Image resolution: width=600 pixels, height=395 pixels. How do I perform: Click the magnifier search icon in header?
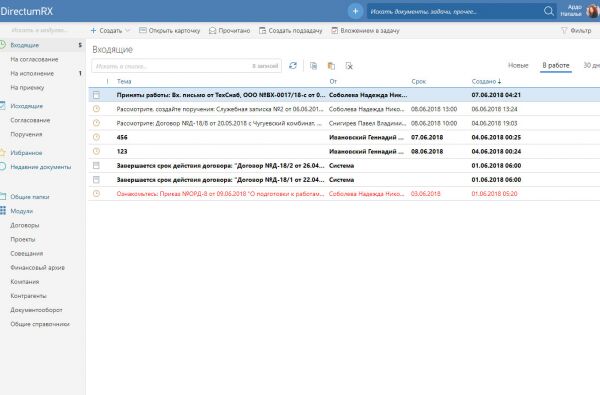pos(549,11)
